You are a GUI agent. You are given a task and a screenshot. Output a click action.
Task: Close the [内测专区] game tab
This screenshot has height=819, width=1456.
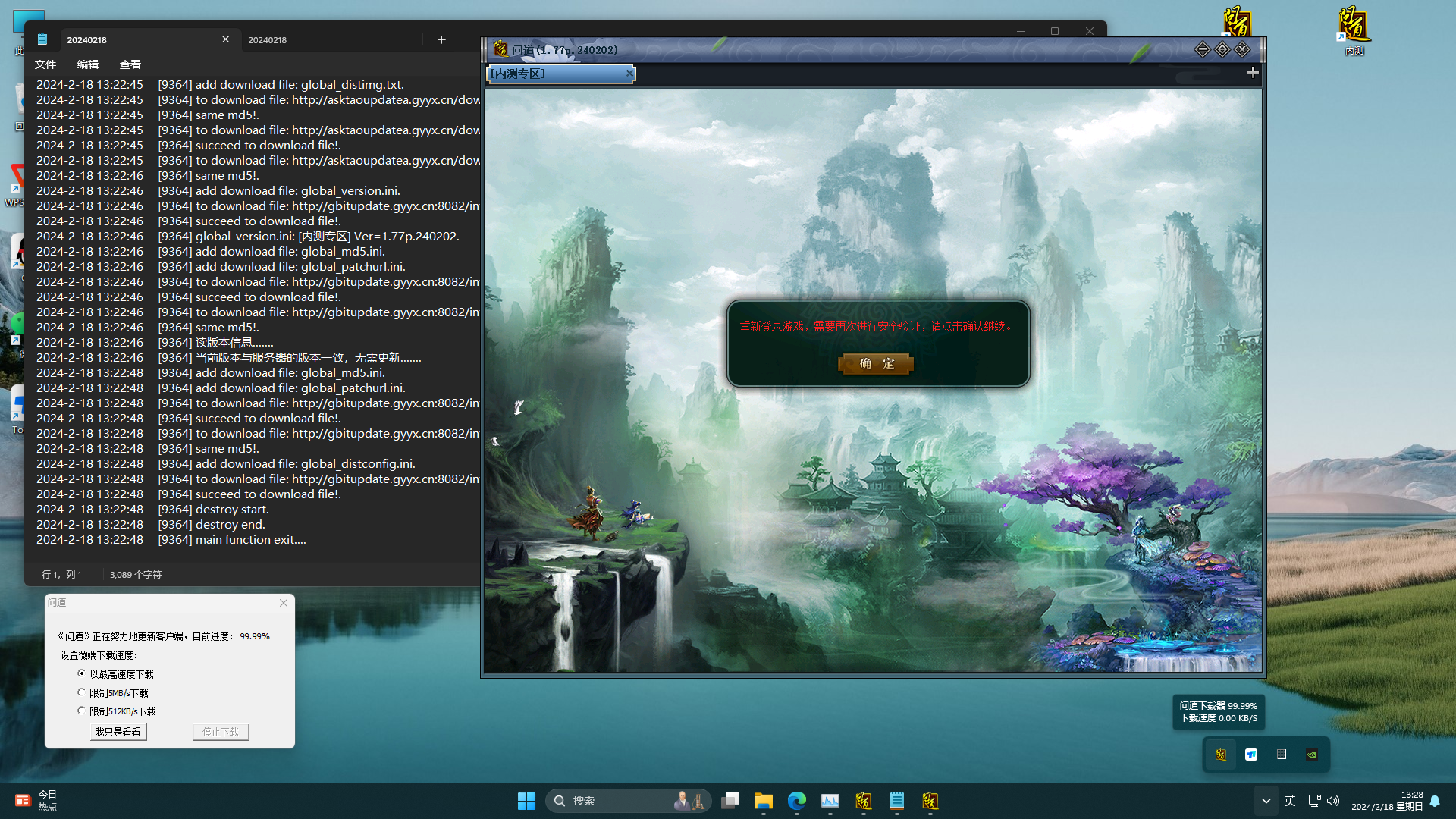tap(629, 74)
